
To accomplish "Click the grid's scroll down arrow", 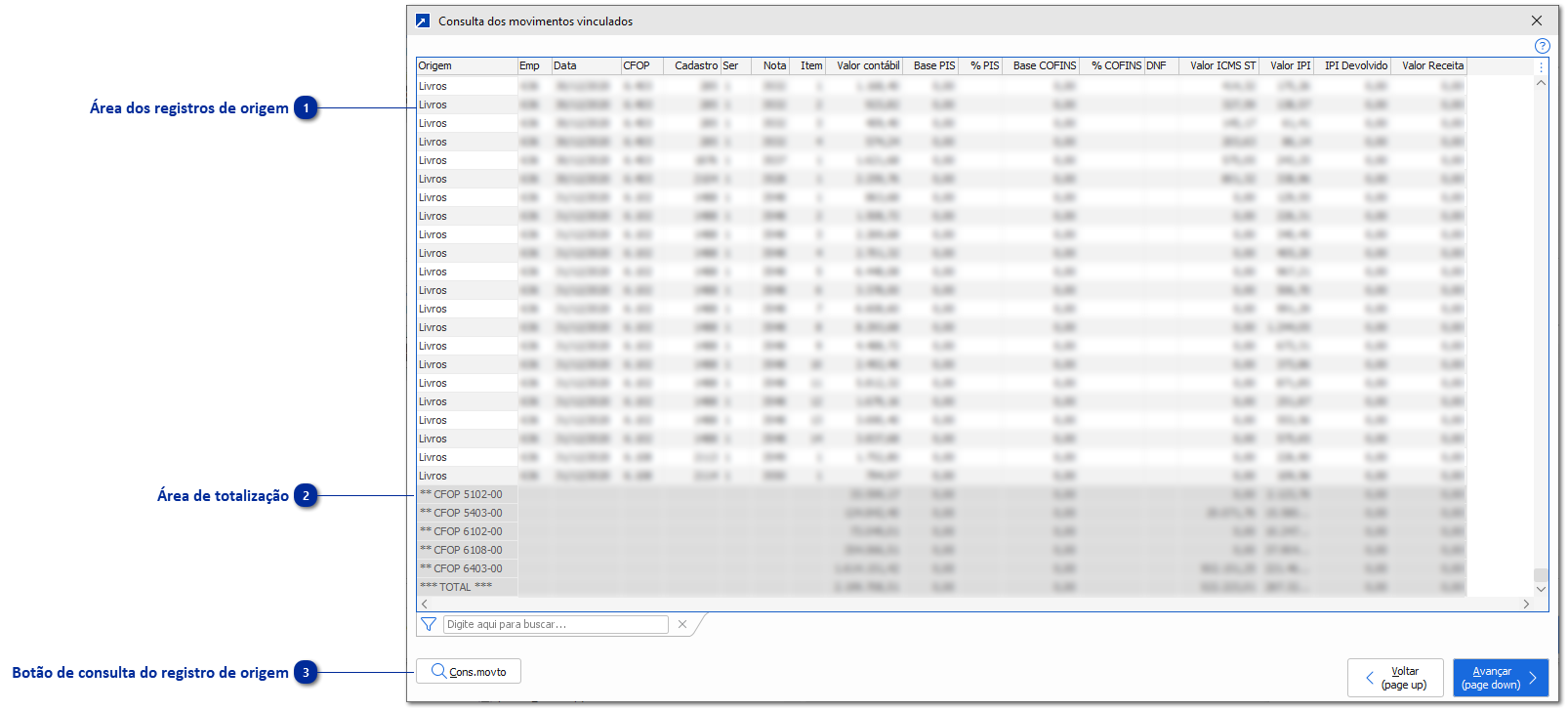I will [x=1541, y=589].
